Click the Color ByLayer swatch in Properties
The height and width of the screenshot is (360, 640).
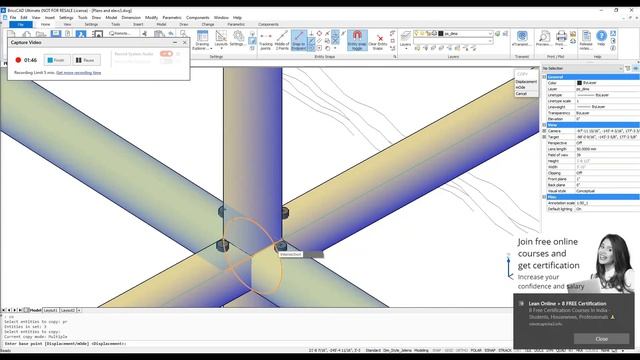579,83
